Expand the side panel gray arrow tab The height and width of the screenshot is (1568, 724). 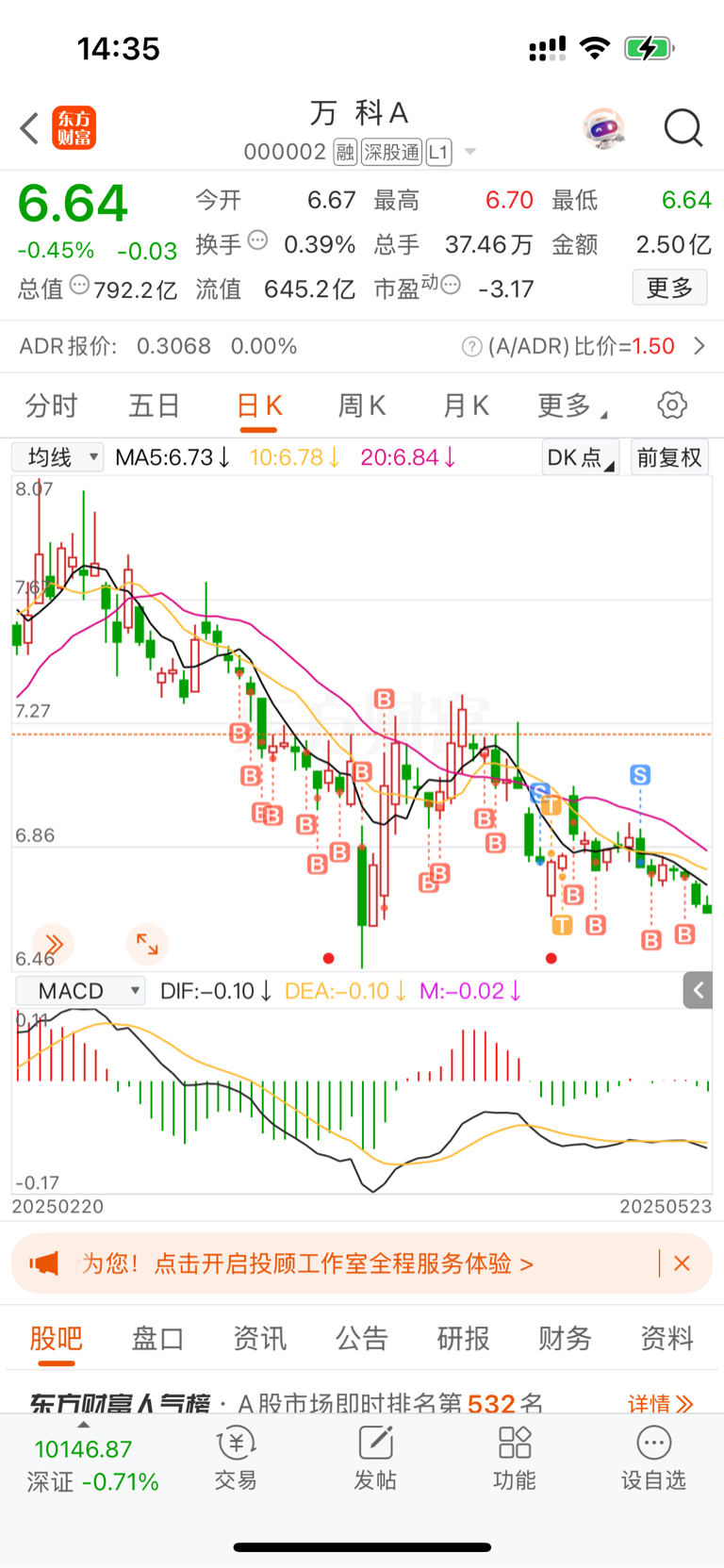point(698,990)
